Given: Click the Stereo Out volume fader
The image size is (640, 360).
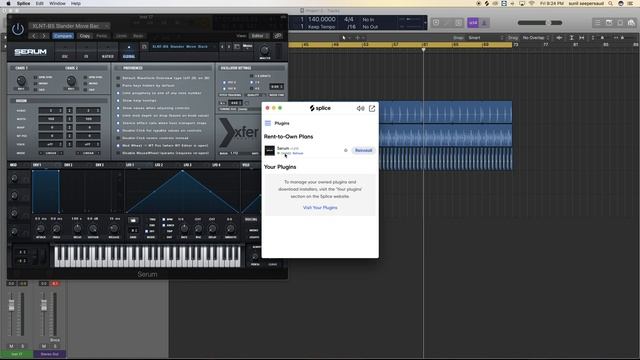Looking at the screenshot, I should [x=44, y=306].
